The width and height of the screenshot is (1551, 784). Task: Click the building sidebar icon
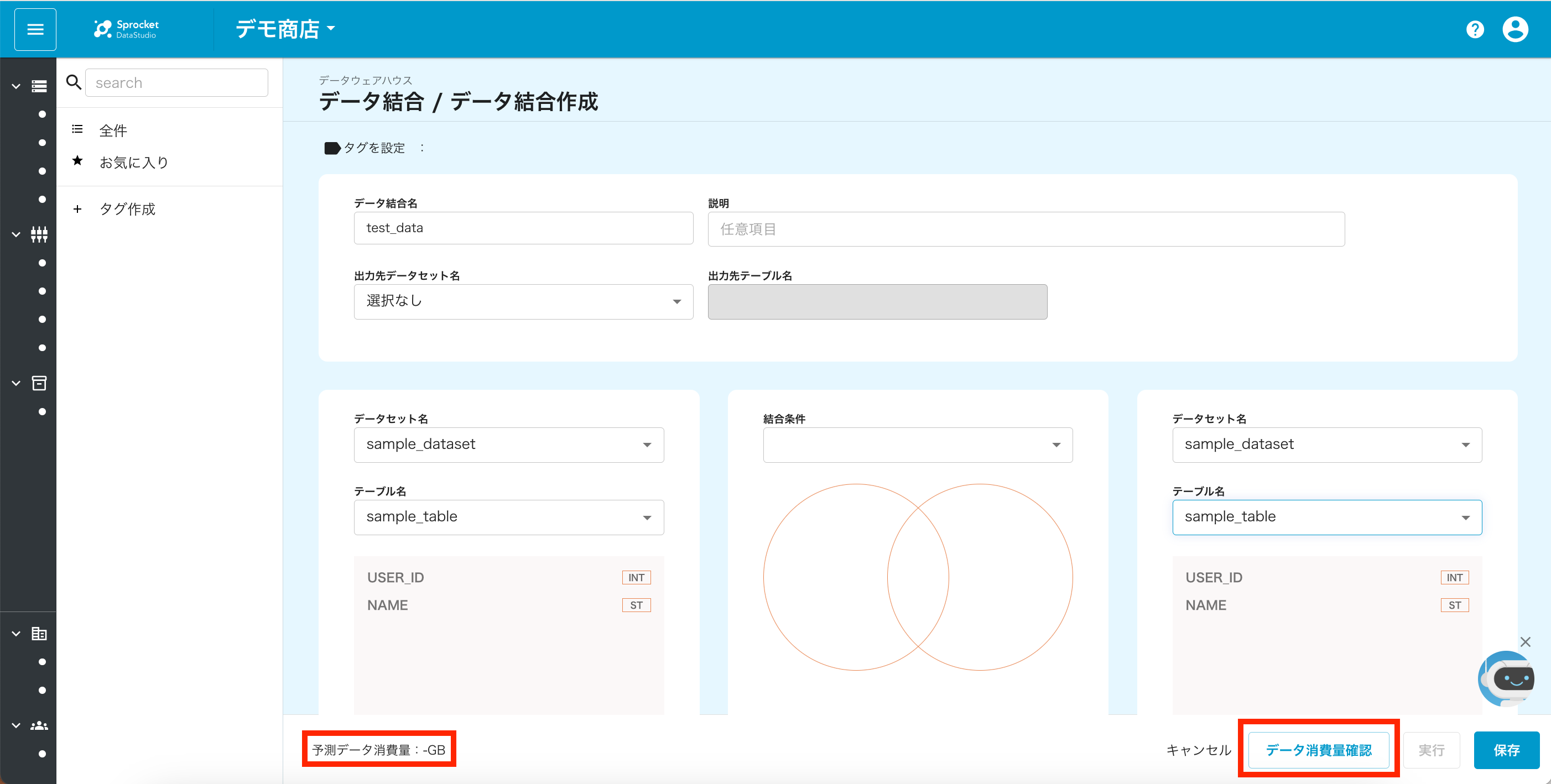point(39,634)
